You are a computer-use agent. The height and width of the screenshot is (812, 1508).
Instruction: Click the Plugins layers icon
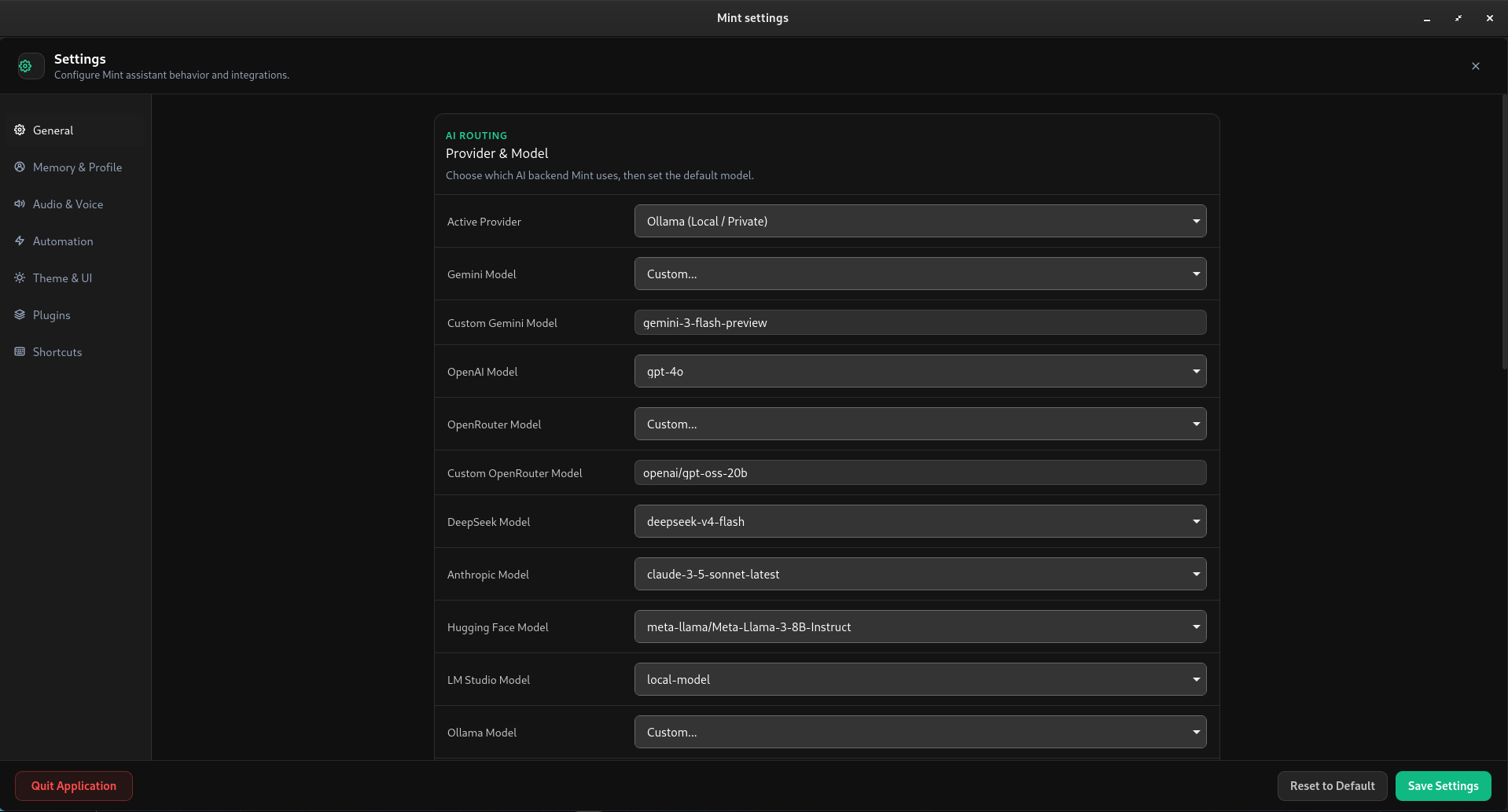(20, 314)
